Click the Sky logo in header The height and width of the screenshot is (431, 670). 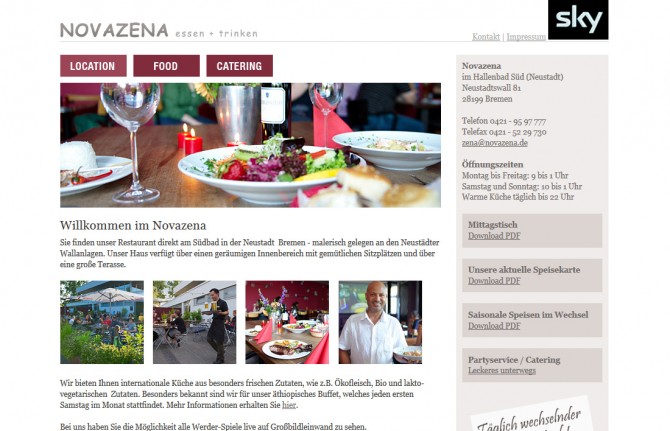578,20
